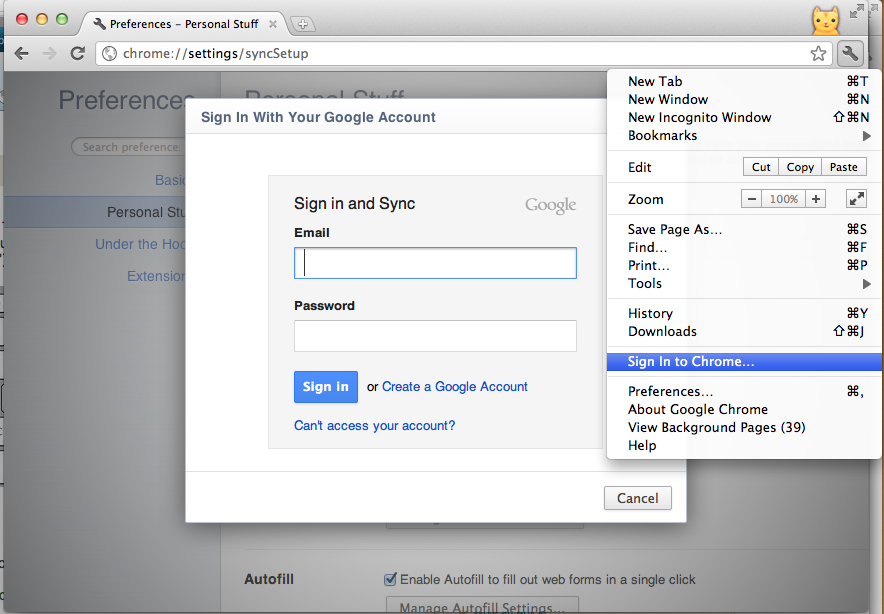This screenshot has width=884, height=614.
Task: Enter fullscreen from the Zoom row icon
Action: pyautogui.click(x=856, y=198)
